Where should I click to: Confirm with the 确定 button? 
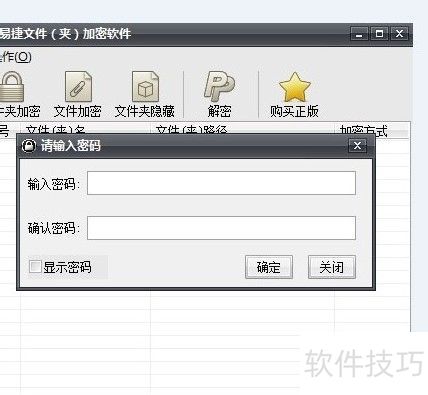tap(269, 267)
